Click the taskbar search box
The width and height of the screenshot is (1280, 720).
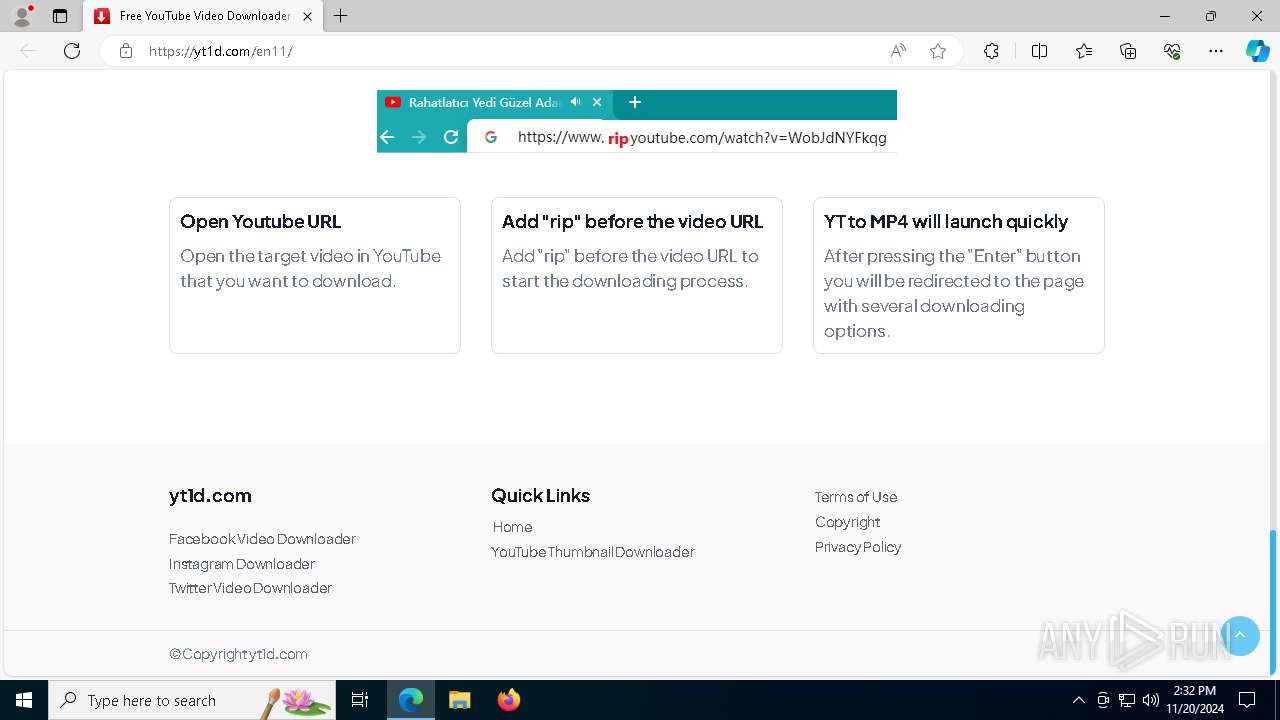[192, 700]
